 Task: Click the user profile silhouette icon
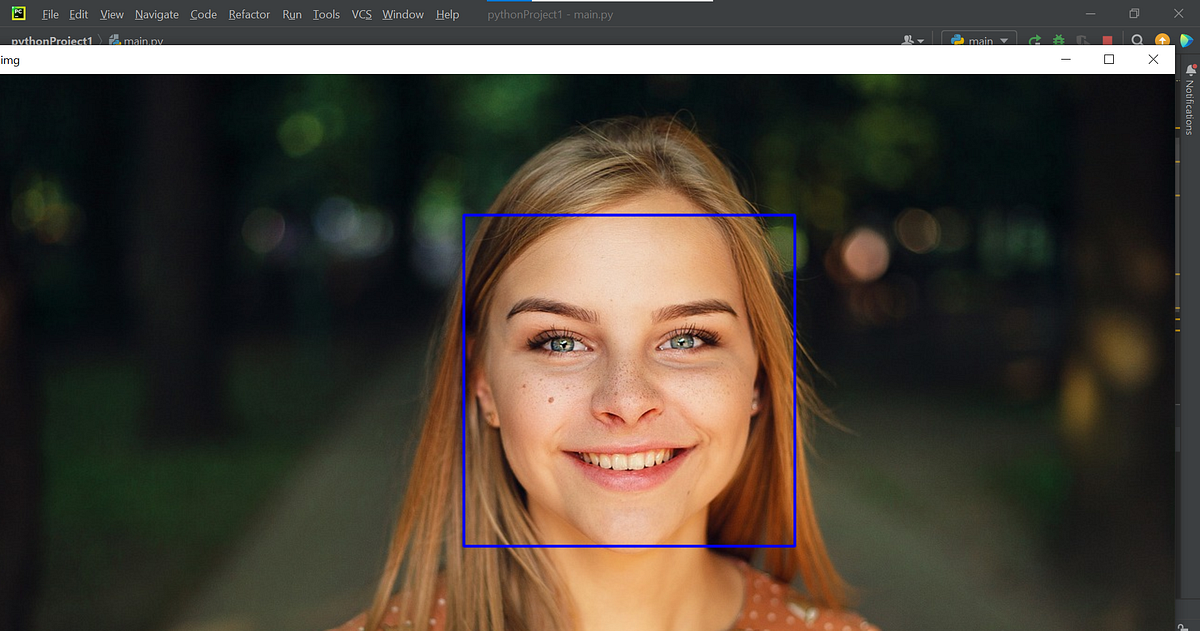(x=907, y=39)
